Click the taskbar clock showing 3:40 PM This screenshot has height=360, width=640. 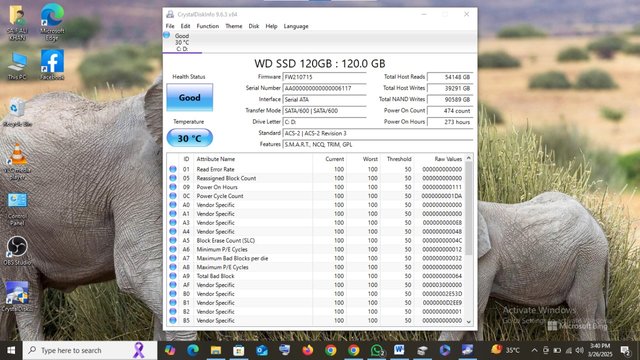[600, 350]
